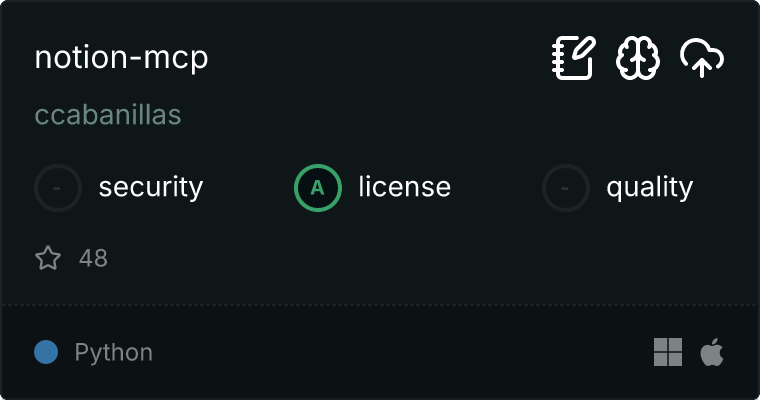Click the notebook with pen icon
760x400 pixels.
point(574,58)
